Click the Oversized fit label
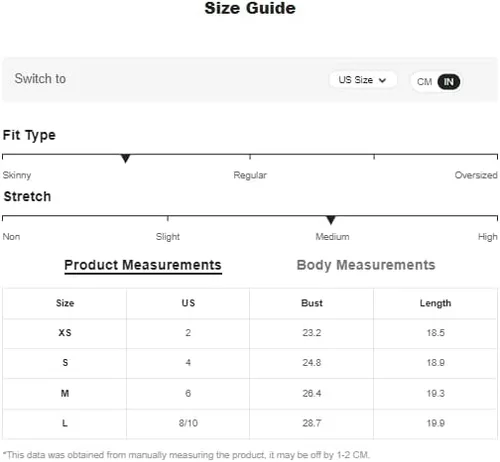This screenshot has width=500, height=462. [476, 175]
